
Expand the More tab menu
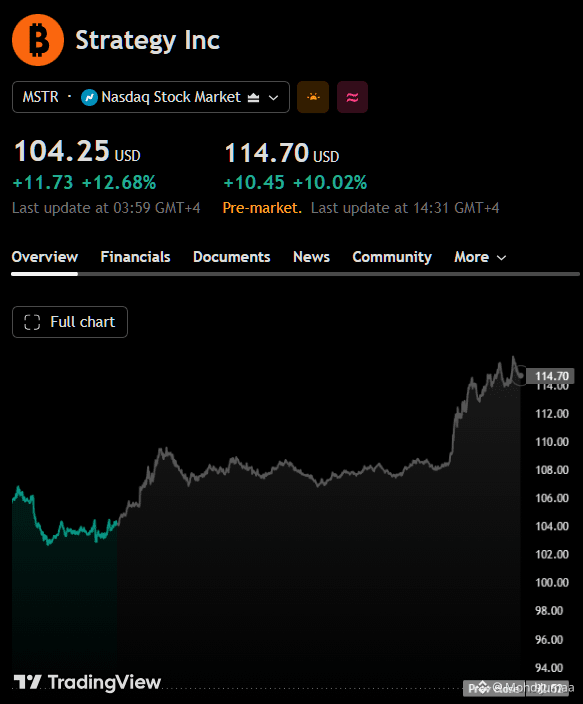pos(480,257)
